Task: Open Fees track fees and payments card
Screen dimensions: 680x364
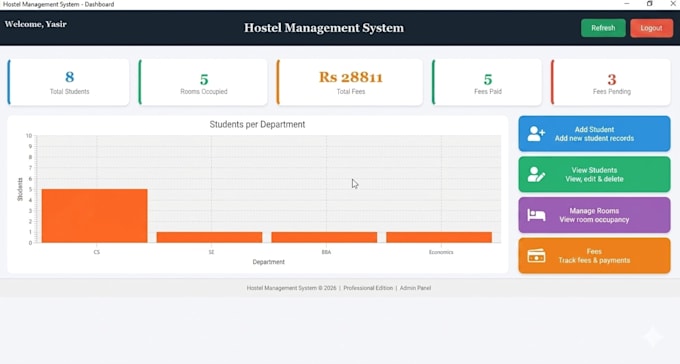Action: click(x=594, y=256)
